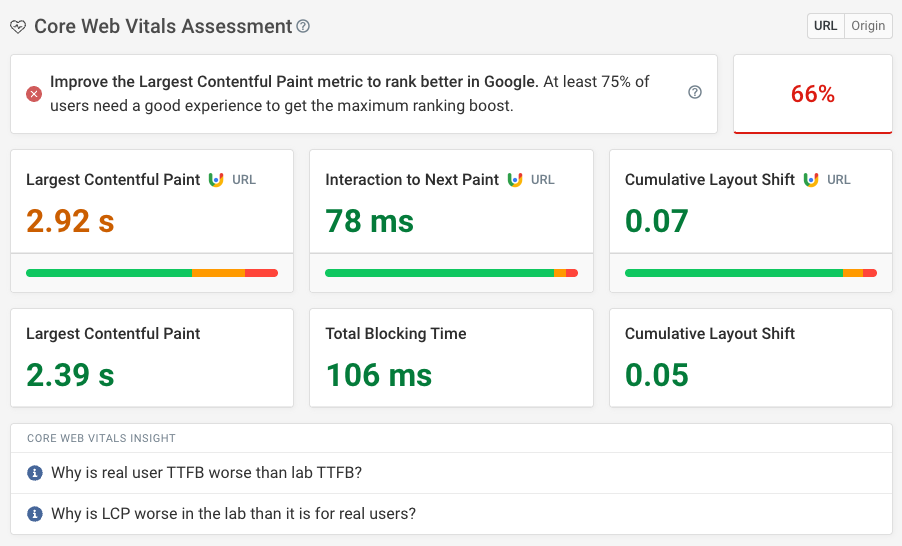This screenshot has height=546, width=902.
Task: Click the question mark icon in the warning banner
Action: 695,92
